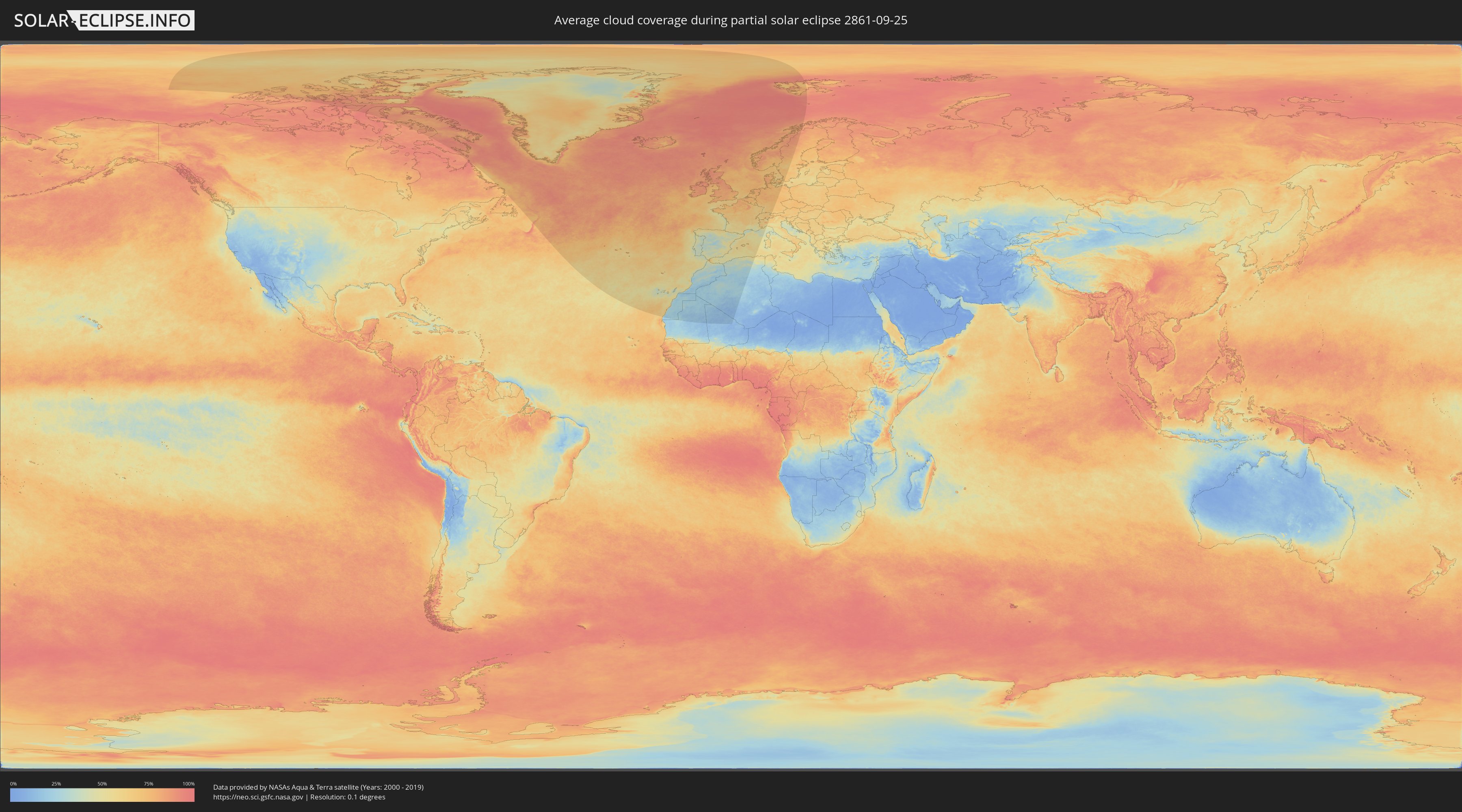1462x812 pixels.
Task: Click the SOLAR-ECLIPSE.INFO logo
Action: [x=104, y=20]
